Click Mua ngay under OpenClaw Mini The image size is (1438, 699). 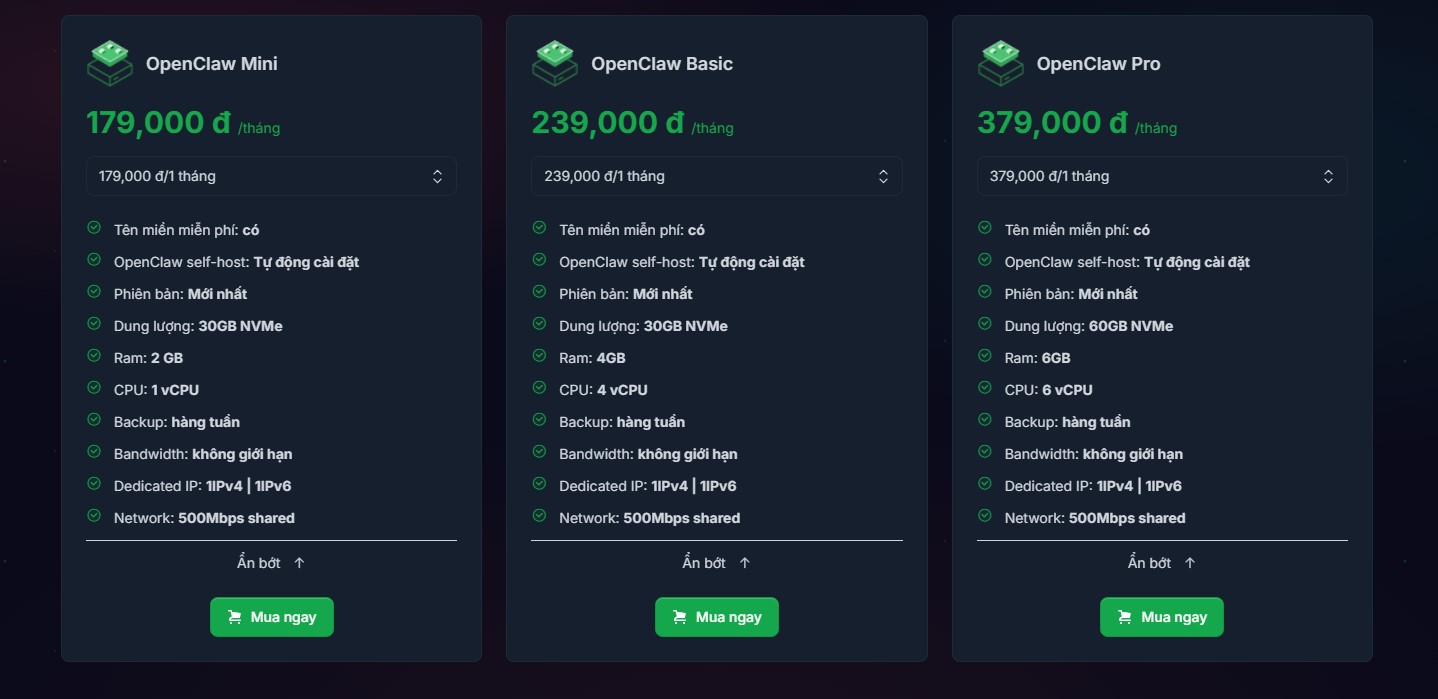[x=271, y=617]
